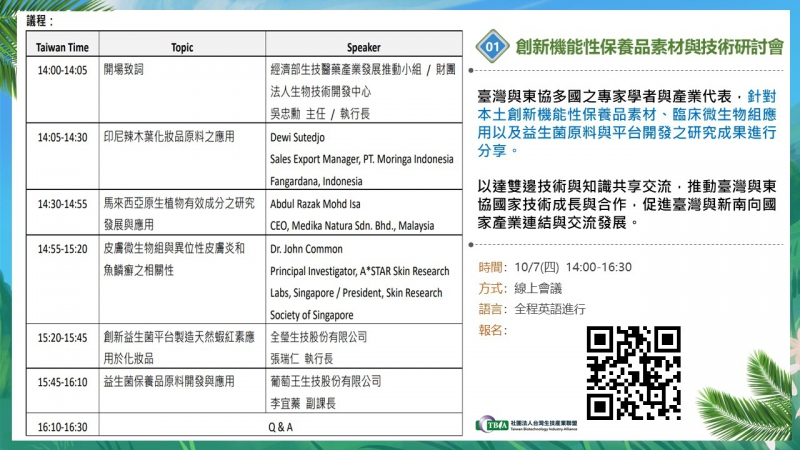Click the 時間 10/7 date and time line
The width and height of the screenshot is (800, 450).
click(554, 267)
